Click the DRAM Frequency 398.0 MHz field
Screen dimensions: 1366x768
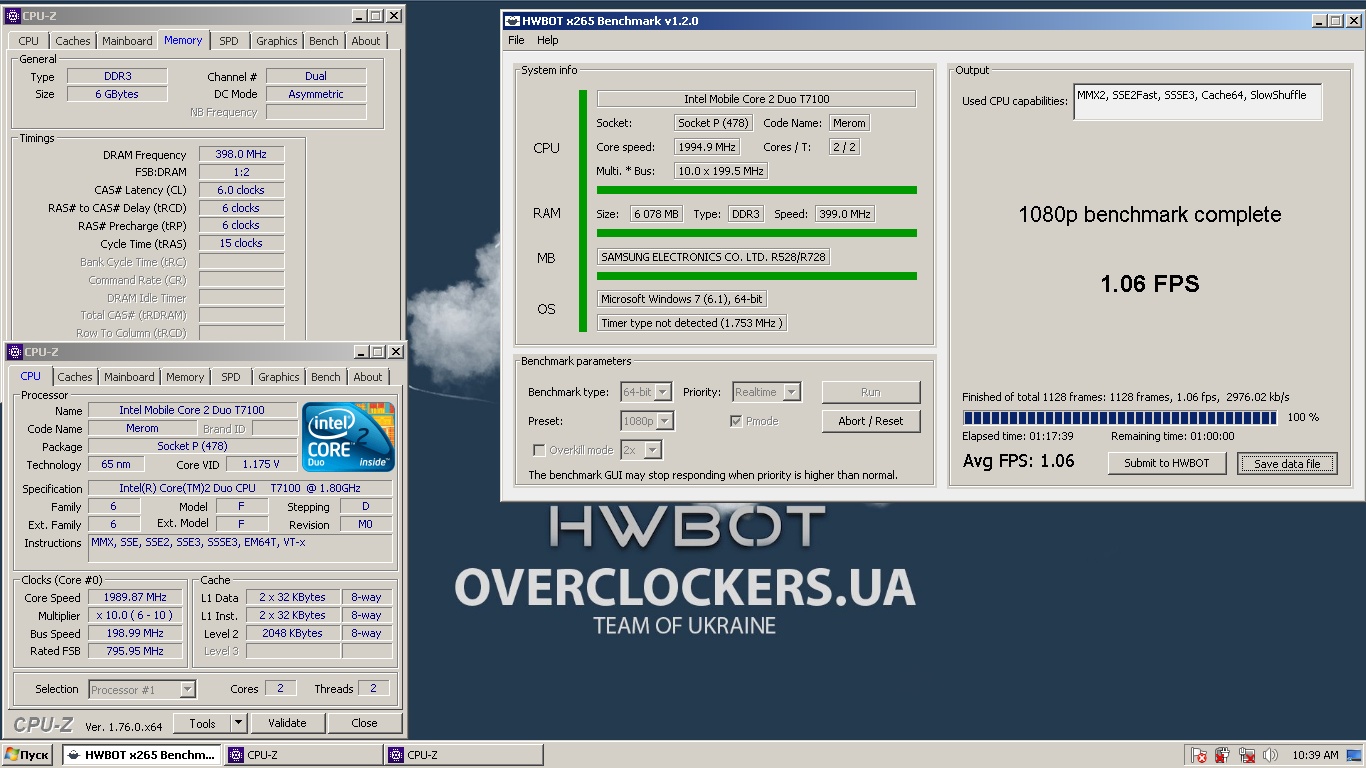click(x=241, y=154)
